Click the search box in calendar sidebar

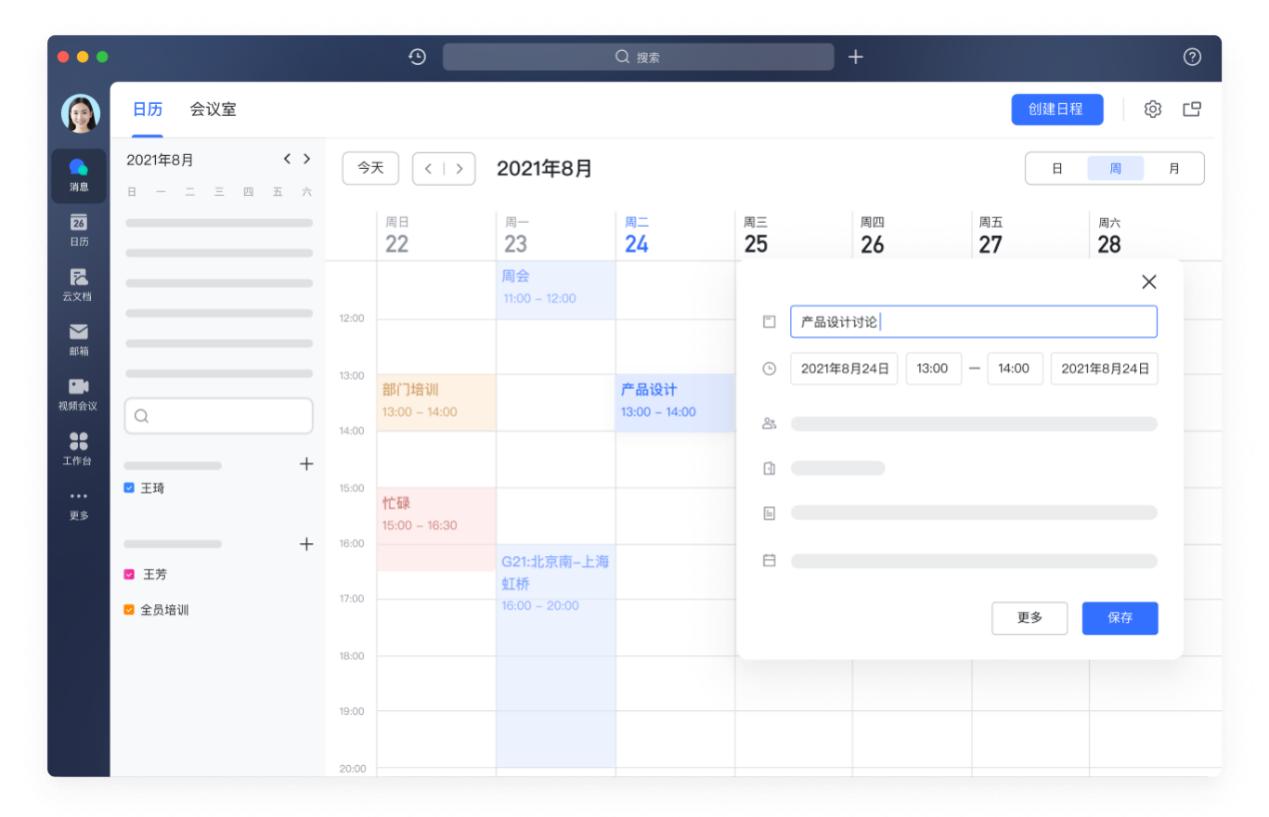point(217,417)
